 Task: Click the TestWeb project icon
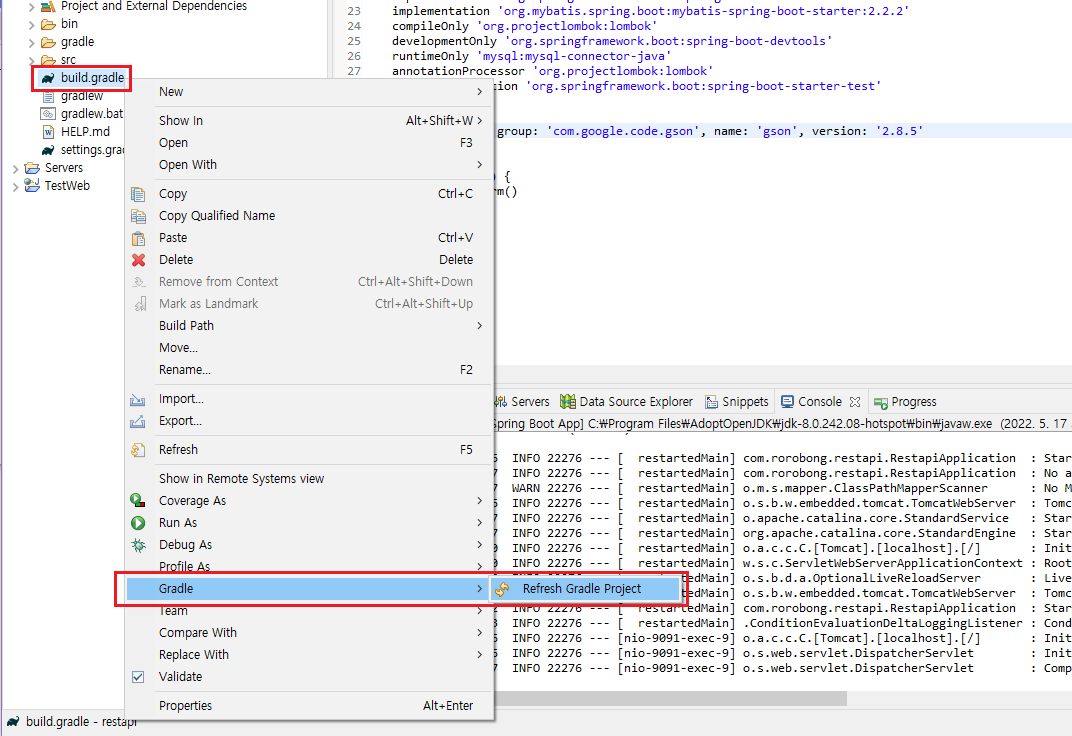tap(32, 185)
